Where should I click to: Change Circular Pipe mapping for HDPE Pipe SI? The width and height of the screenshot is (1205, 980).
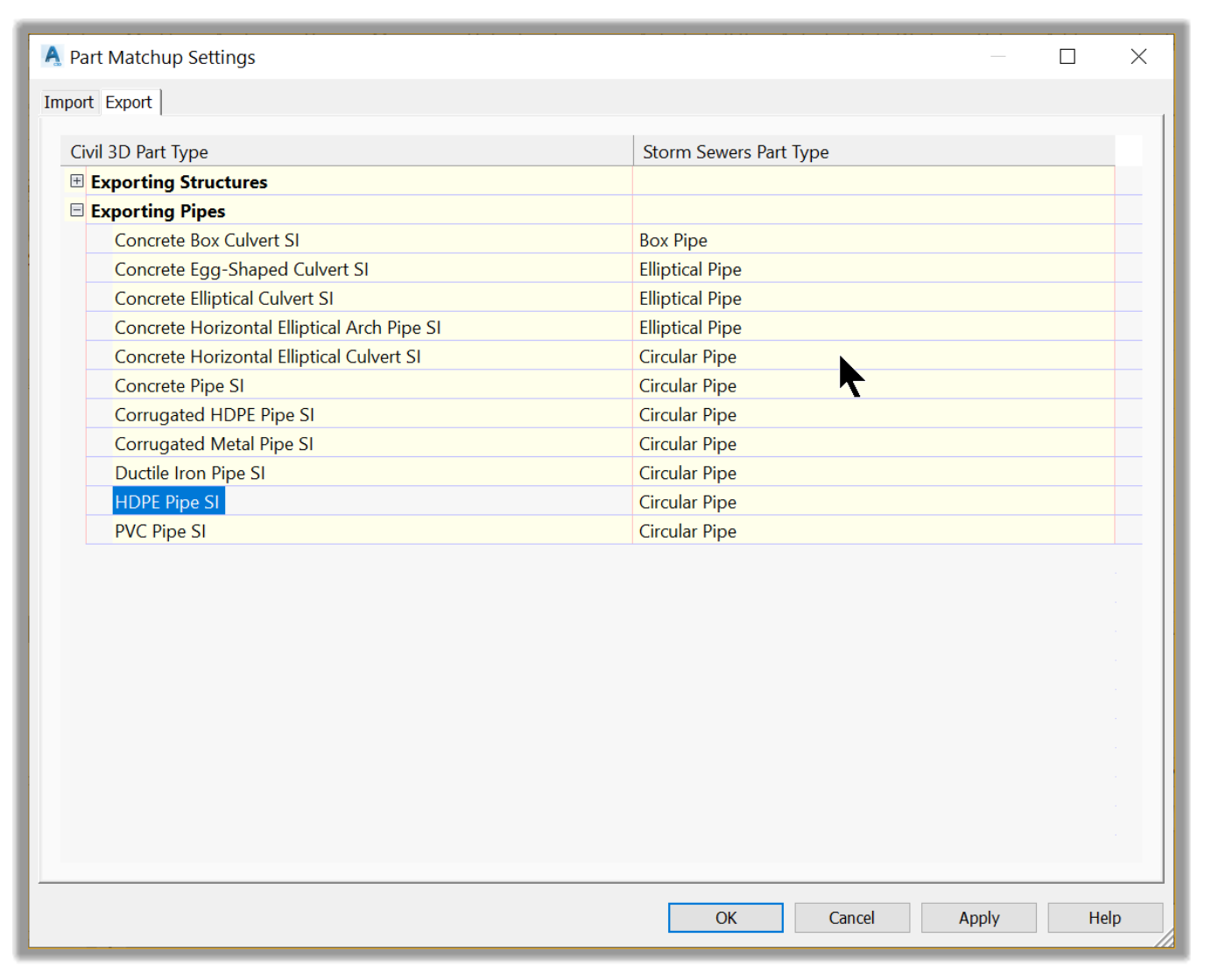(873, 502)
